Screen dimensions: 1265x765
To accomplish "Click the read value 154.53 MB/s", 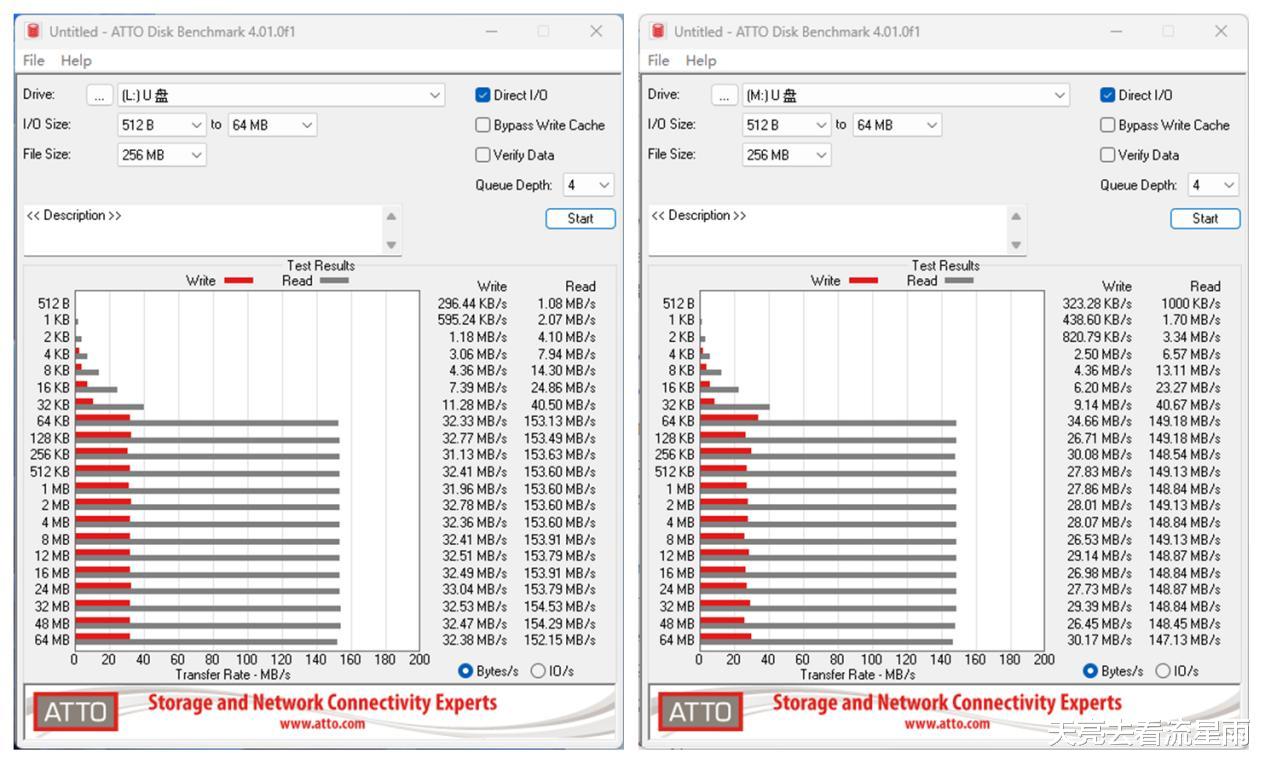I will coord(560,606).
